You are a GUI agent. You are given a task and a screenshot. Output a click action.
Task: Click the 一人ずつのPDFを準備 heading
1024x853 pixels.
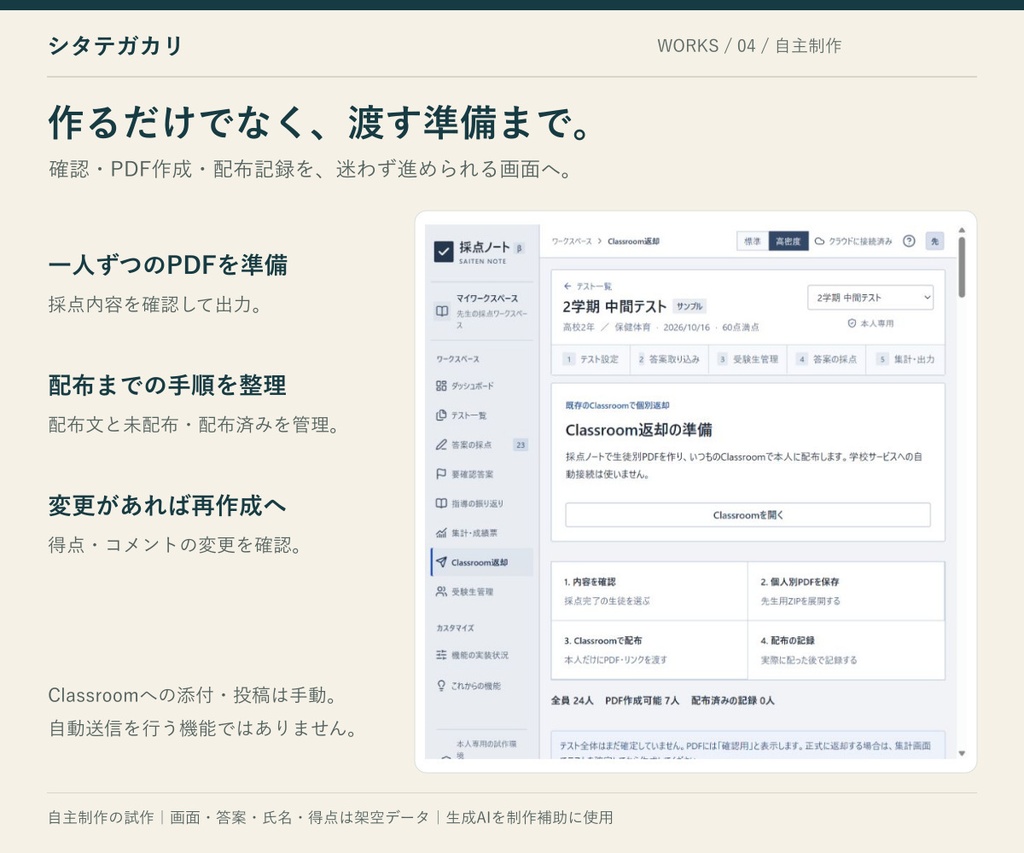168,265
